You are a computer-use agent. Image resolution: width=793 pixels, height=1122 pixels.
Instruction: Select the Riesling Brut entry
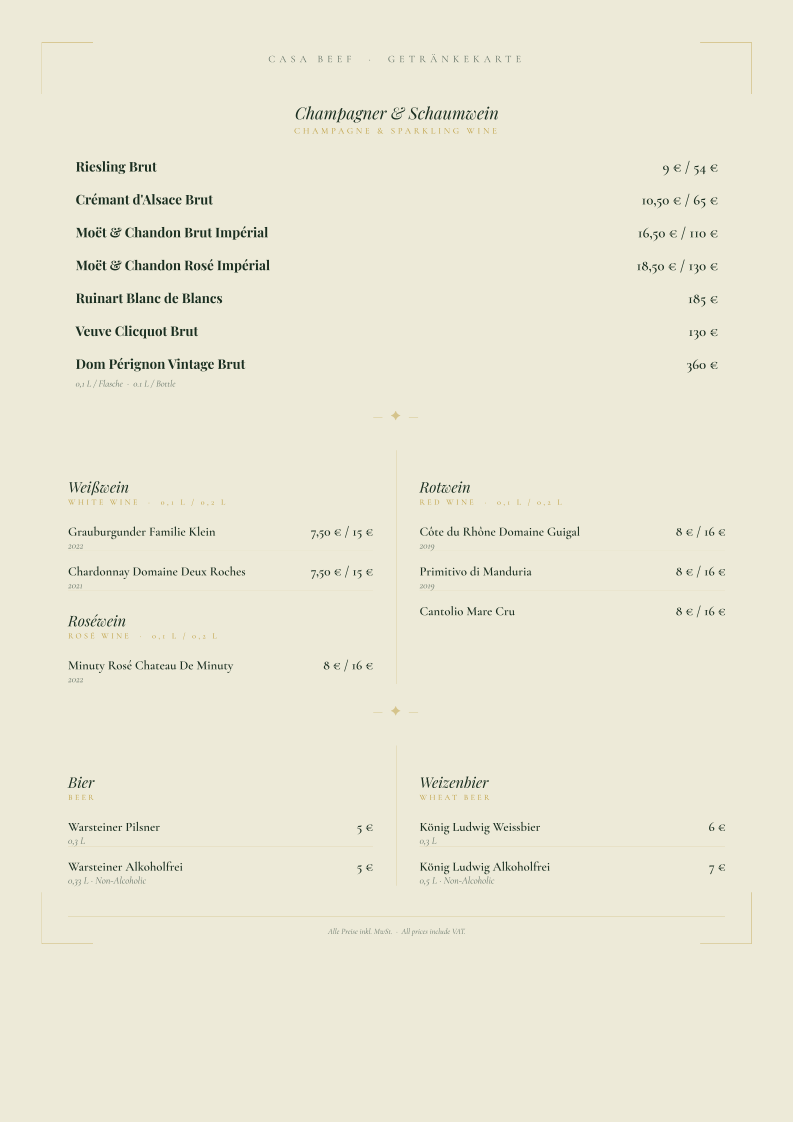(396, 167)
